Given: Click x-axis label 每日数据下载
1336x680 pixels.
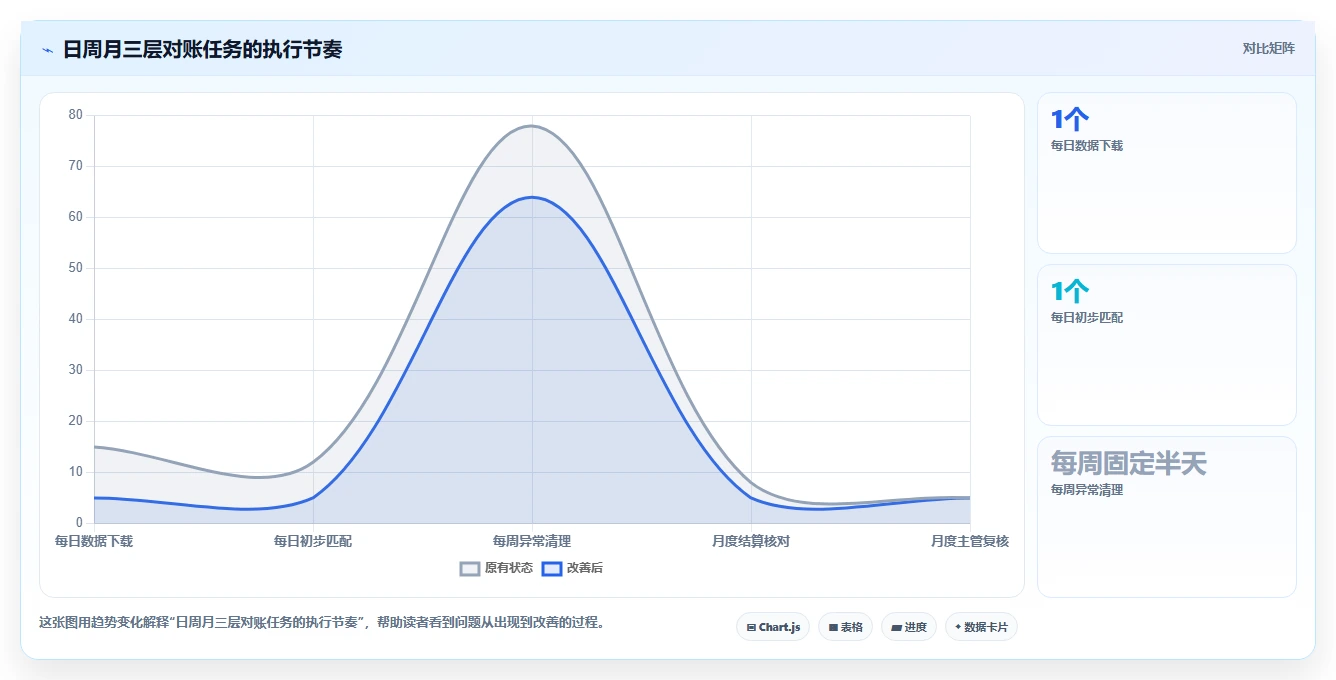Looking at the screenshot, I should tap(94, 541).
